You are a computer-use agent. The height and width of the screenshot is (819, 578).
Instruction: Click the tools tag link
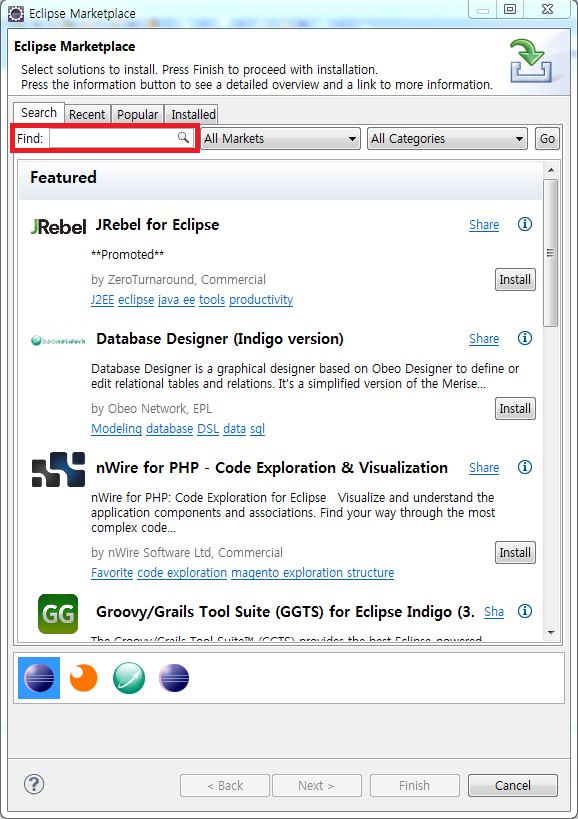coord(212,300)
